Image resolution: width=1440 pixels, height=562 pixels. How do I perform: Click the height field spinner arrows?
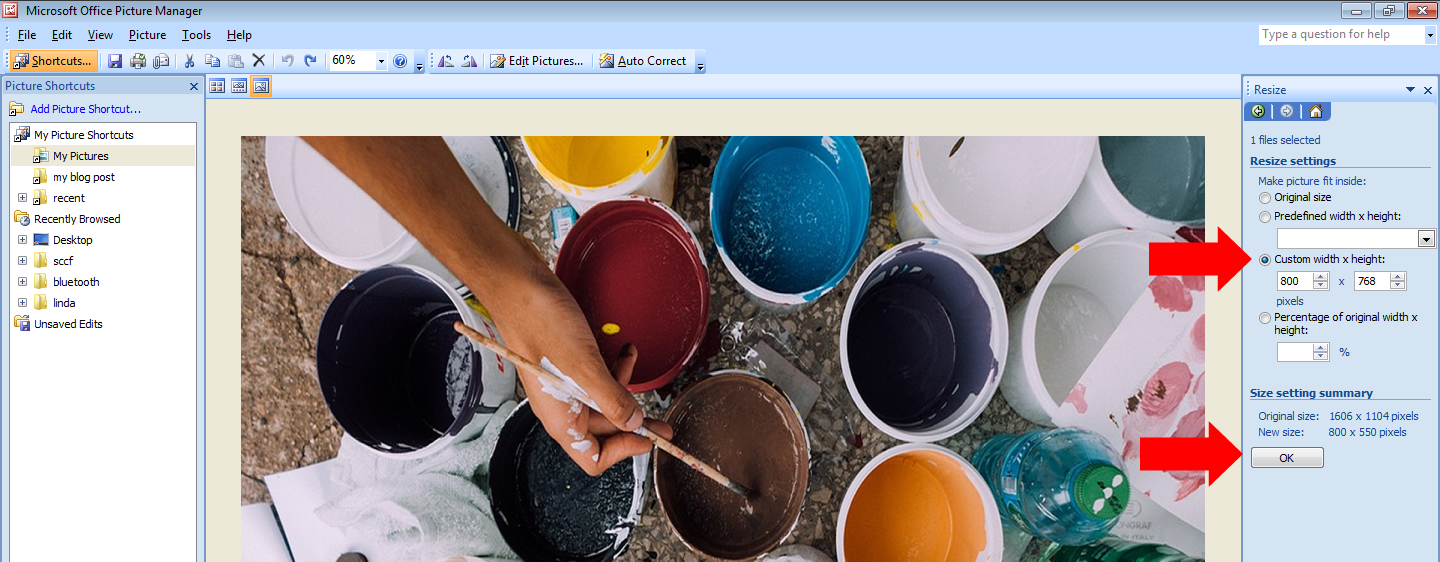tap(1398, 282)
